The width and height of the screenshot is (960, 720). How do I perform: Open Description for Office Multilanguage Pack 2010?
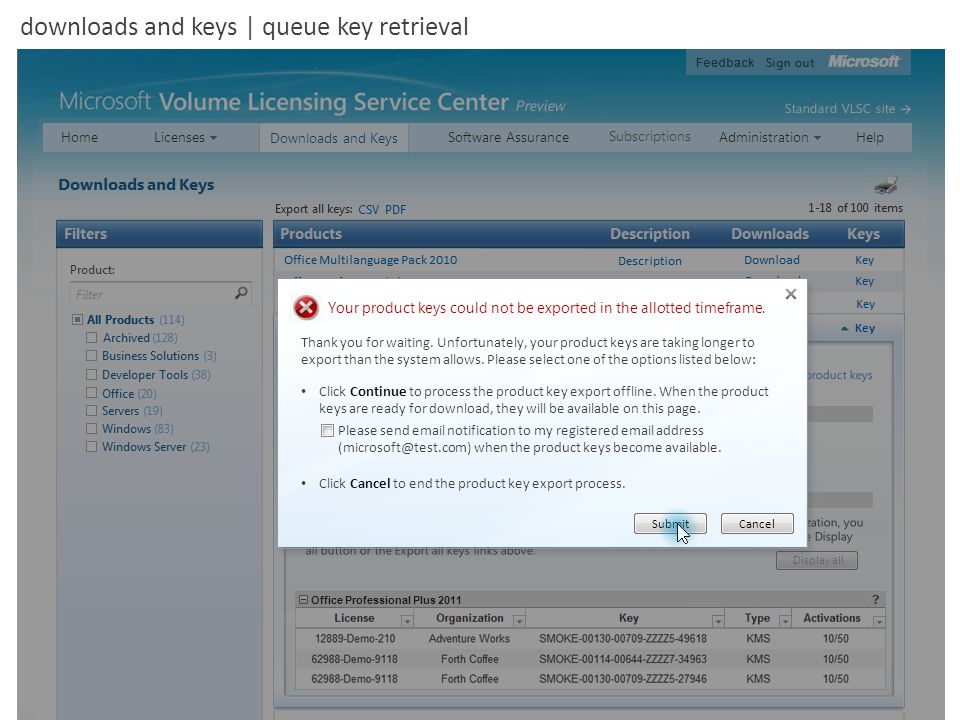pyautogui.click(x=650, y=261)
